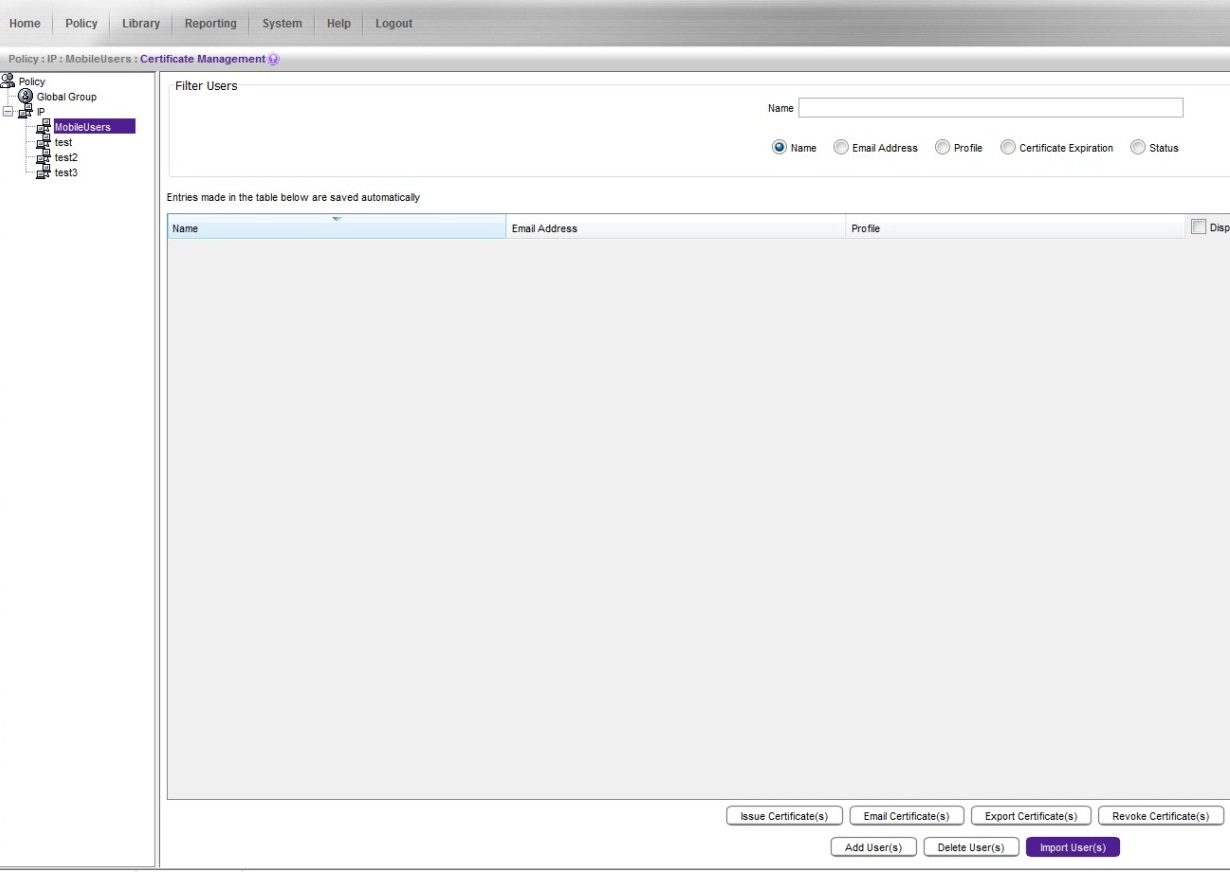Screen dimensions: 1230x872
Task: Sort table by Email Address column
Action: pos(675,228)
